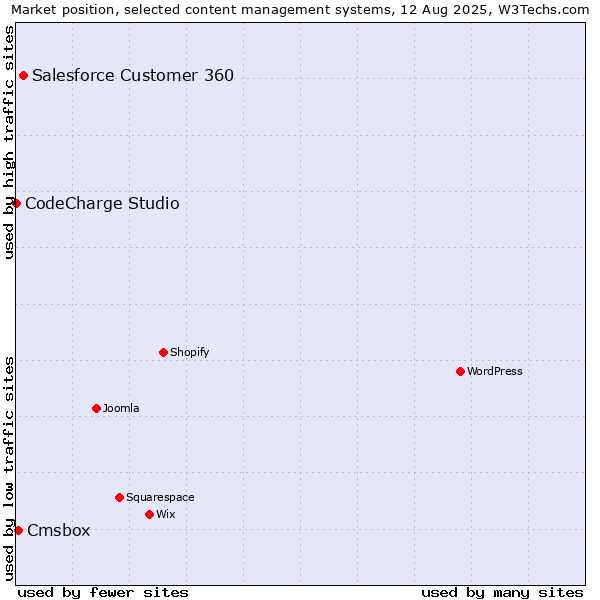
Task: Click the 'Joomla' label
Action: (x=121, y=408)
